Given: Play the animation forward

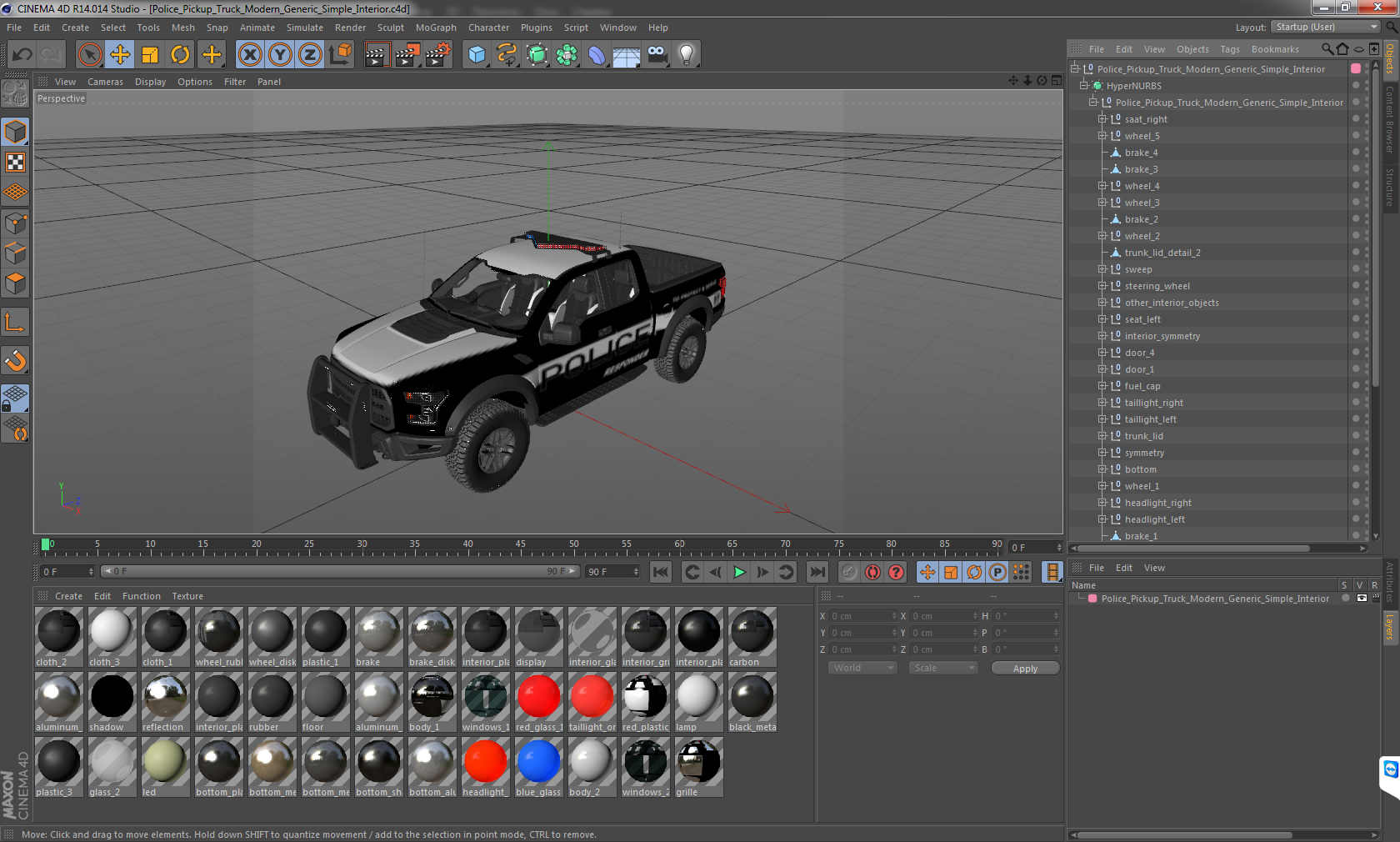Looking at the screenshot, I should (739, 572).
